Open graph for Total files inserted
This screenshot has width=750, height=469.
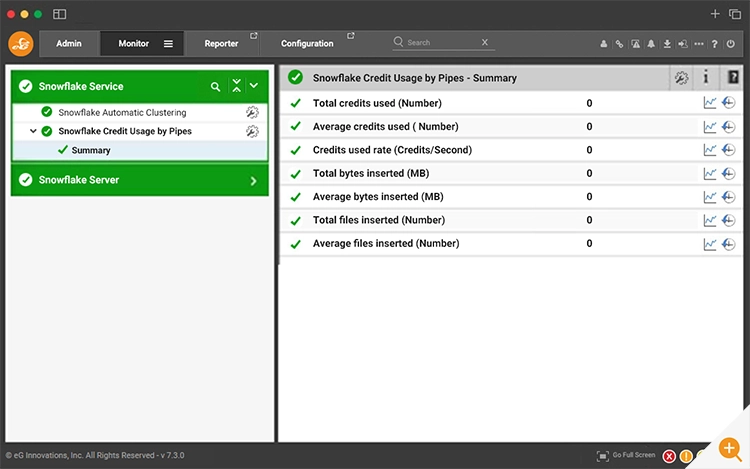710,220
